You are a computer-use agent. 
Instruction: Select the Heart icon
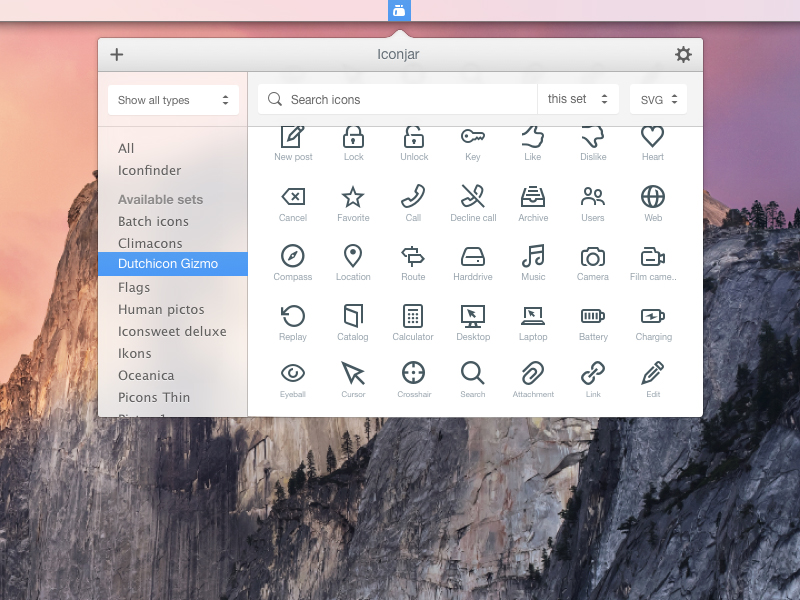tap(653, 137)
